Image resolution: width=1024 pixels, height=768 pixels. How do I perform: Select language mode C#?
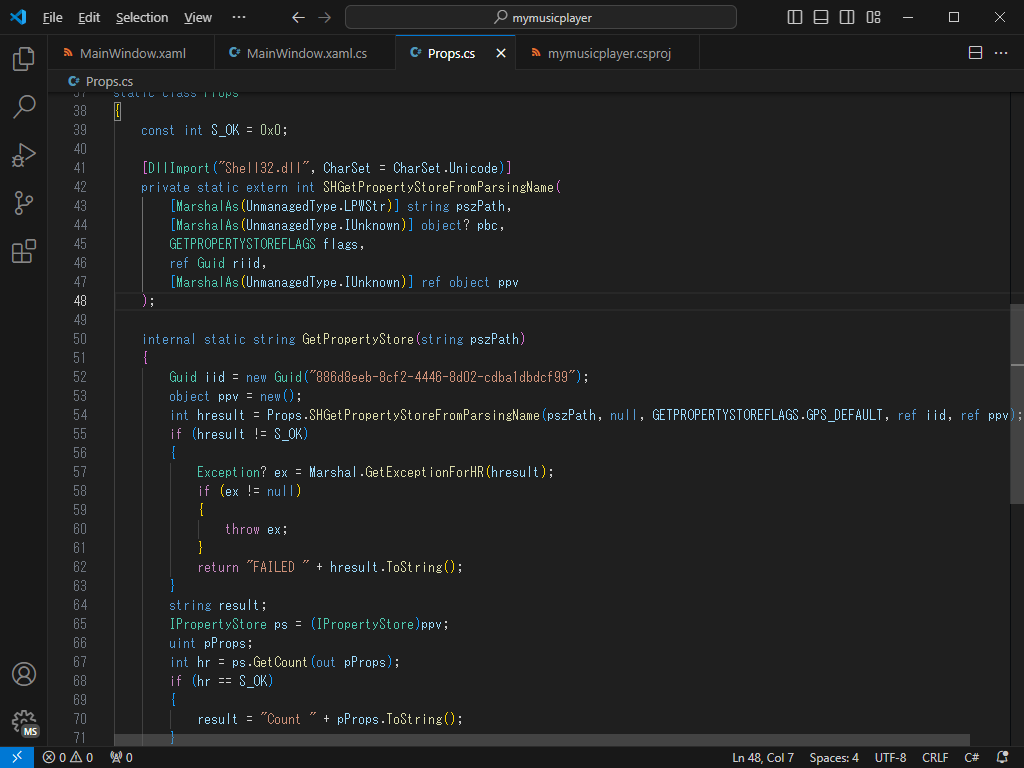pyautogui.click(x=972, y=758)
